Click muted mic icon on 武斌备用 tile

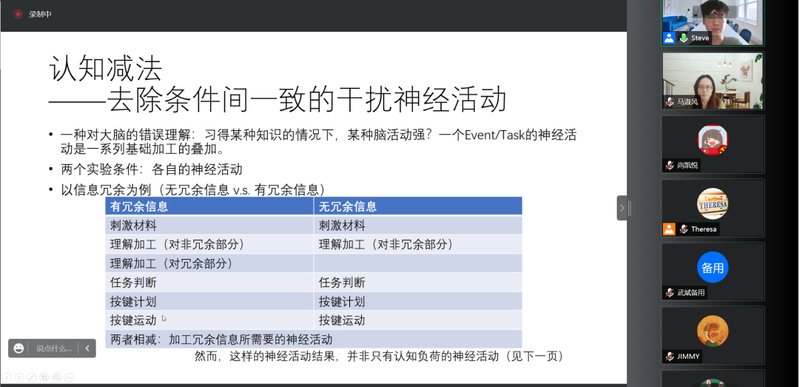669,293
